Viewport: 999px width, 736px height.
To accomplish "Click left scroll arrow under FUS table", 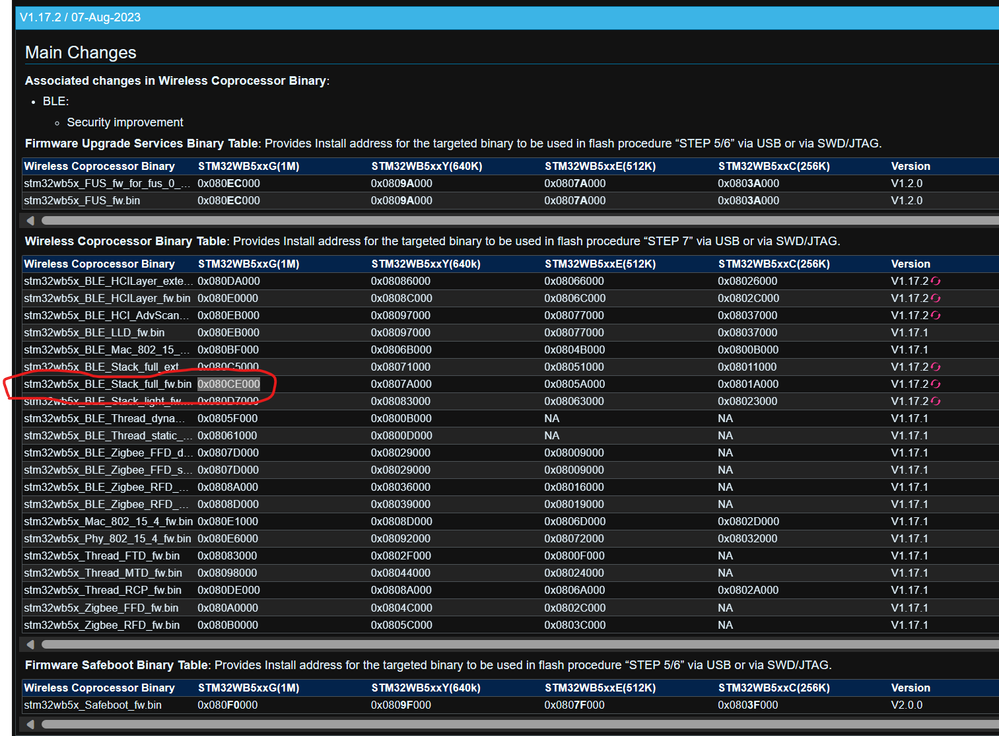I will 31,220.
